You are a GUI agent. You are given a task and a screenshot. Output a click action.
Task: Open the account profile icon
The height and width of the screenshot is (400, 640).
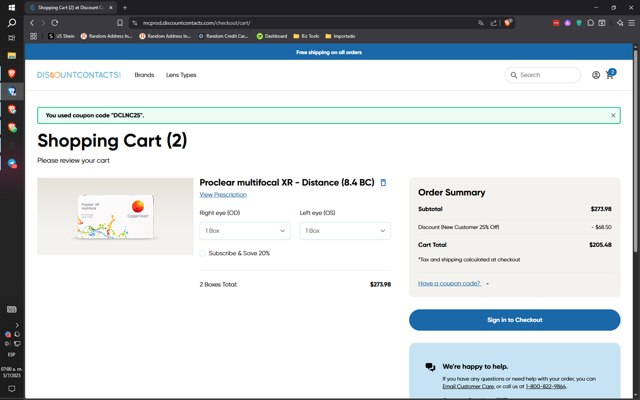pyautogui.click(x=596, y=75)
